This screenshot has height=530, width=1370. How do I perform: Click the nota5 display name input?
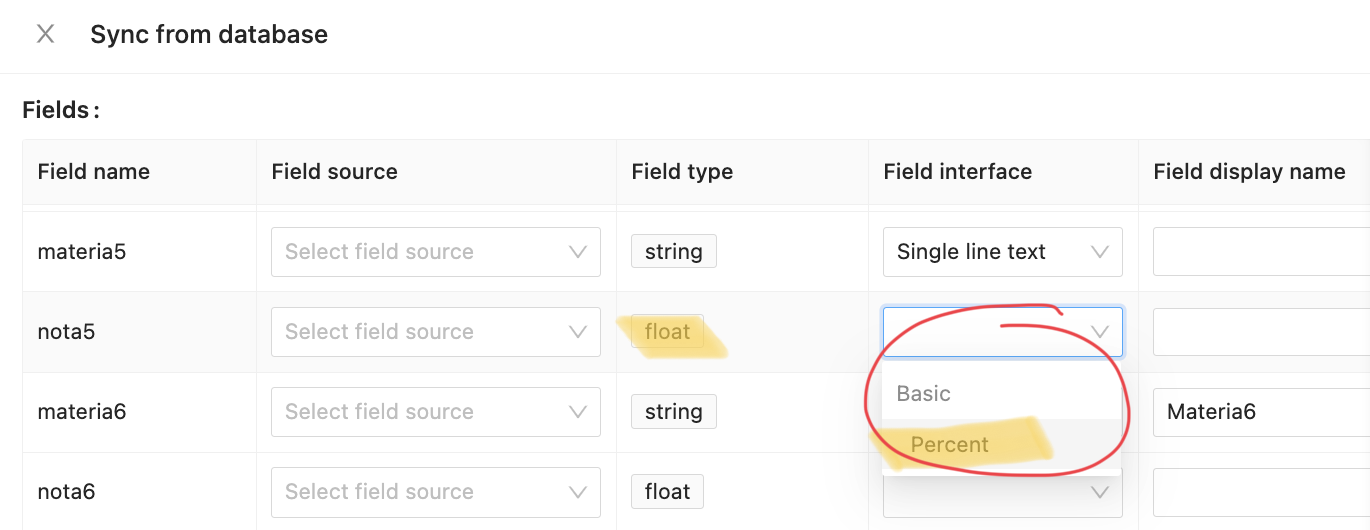coord(1260,332)
